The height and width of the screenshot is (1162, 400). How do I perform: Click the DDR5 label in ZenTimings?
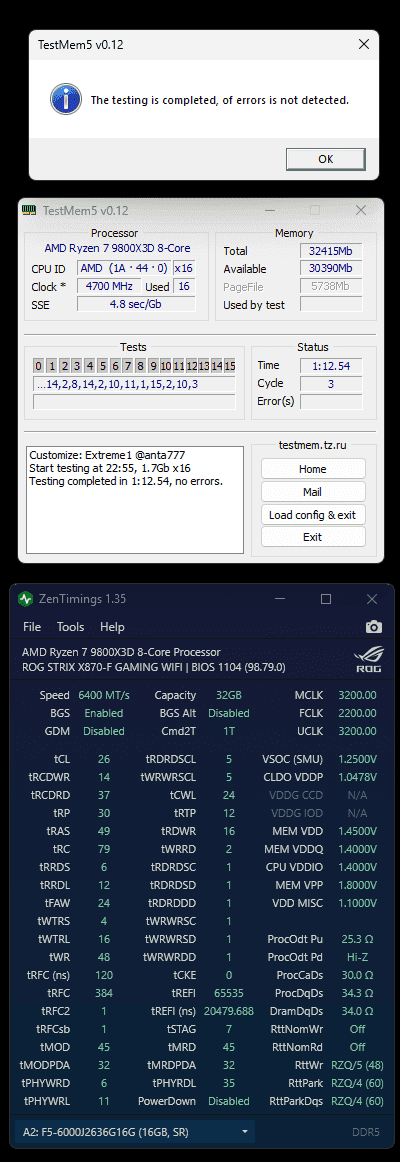coord(367,1132)
